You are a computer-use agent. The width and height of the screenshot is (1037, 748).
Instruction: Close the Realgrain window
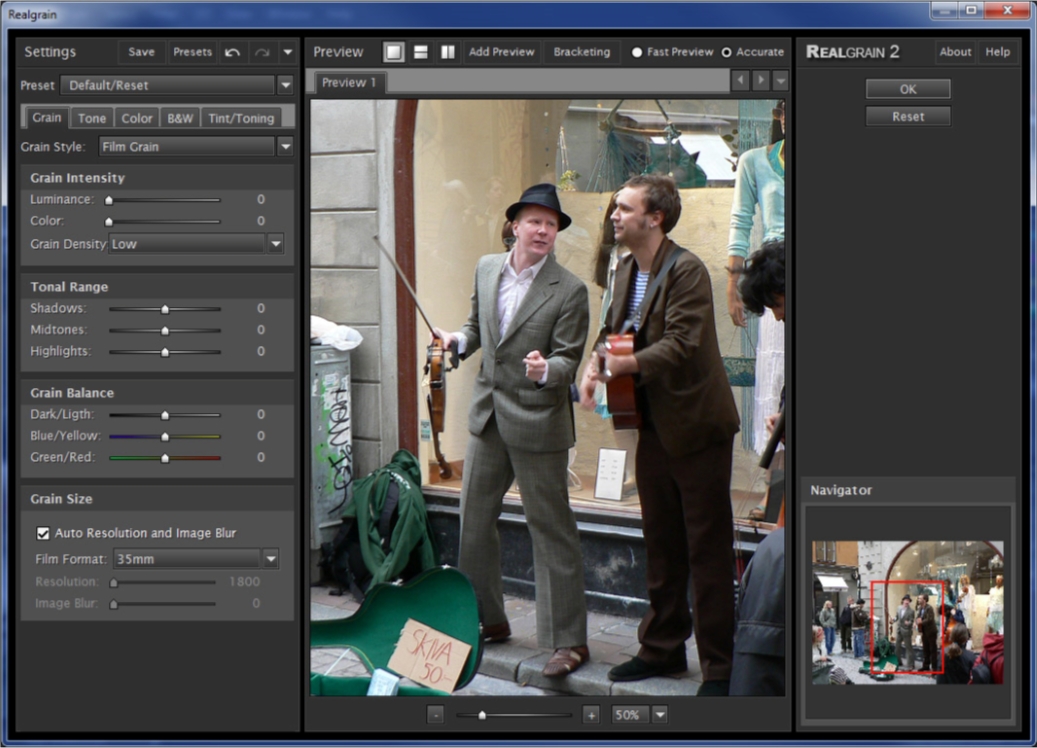[x=1007, y=10]
